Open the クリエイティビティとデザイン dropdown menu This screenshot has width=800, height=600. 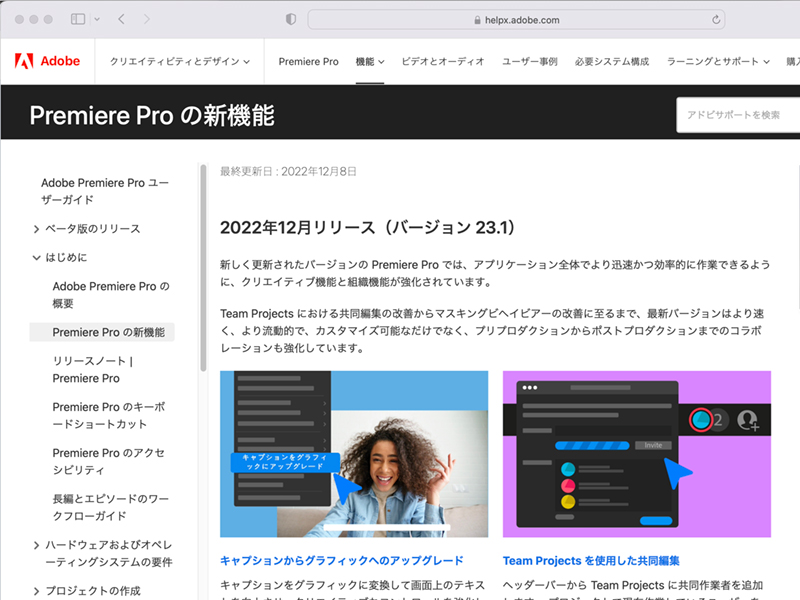[x=177, y=61]
